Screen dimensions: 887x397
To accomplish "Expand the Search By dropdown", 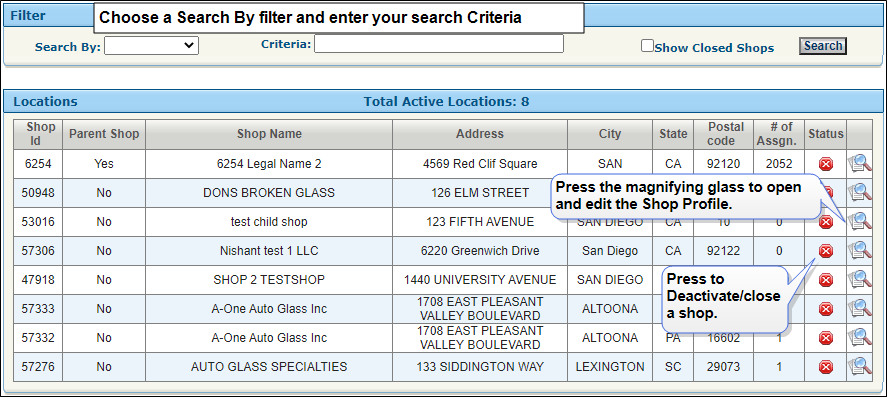I will point(152,46).
